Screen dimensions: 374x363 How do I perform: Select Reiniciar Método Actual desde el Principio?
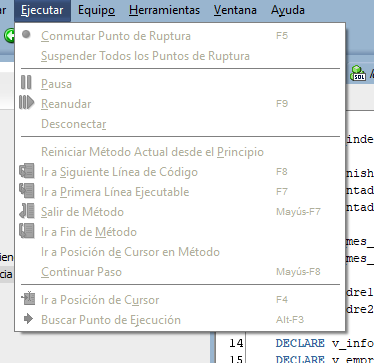point(180,152)
